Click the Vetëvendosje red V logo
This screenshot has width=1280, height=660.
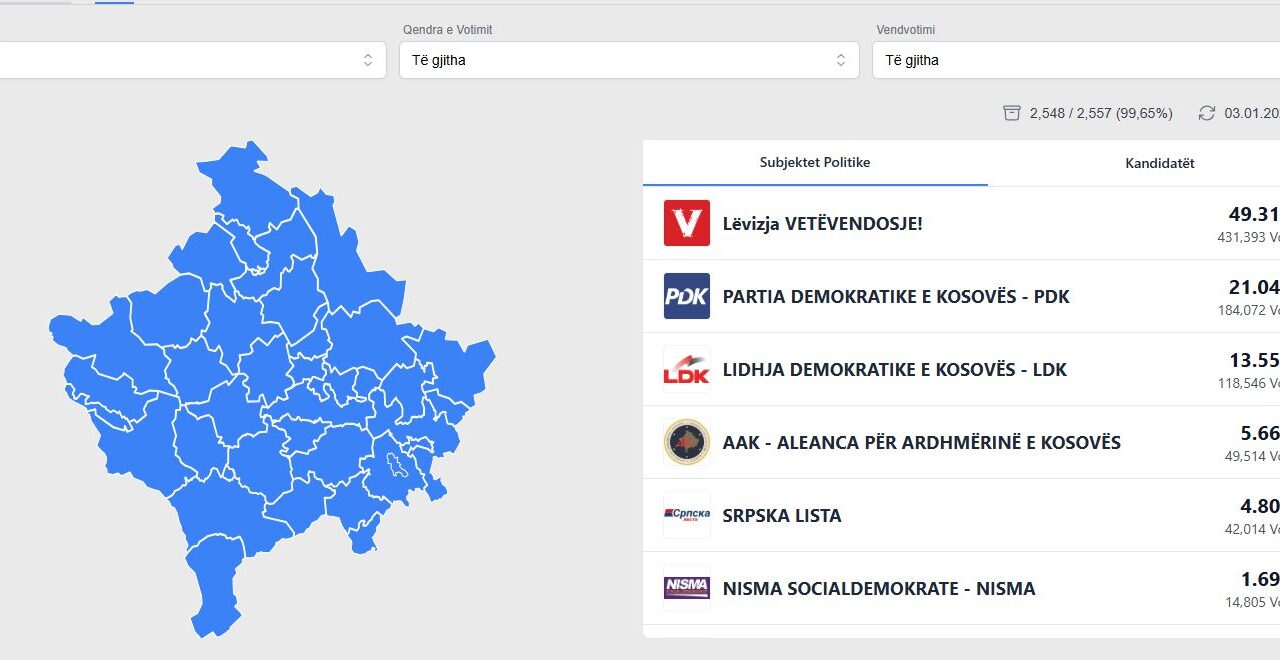(687, 223)
